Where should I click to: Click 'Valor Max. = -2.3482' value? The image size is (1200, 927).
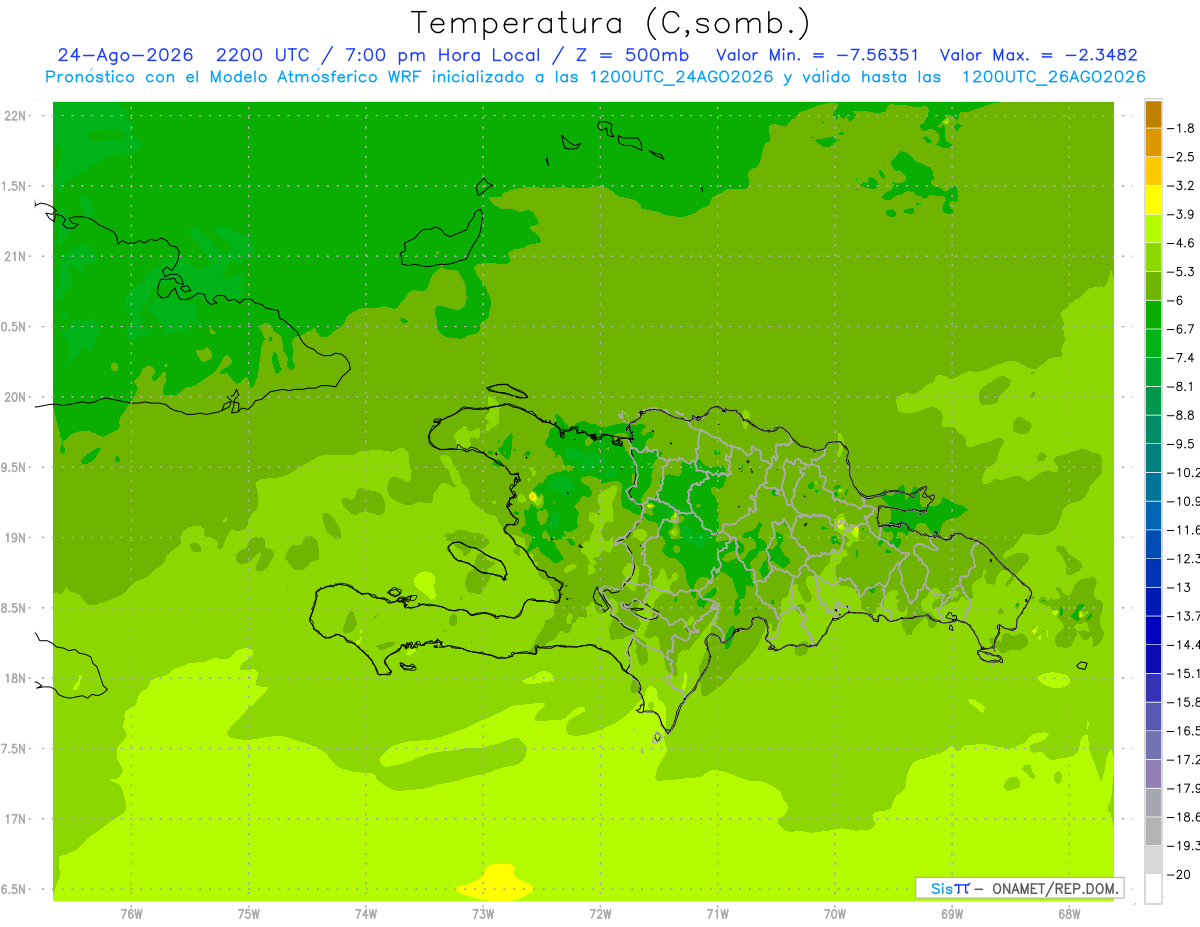tap(1039, 55)
